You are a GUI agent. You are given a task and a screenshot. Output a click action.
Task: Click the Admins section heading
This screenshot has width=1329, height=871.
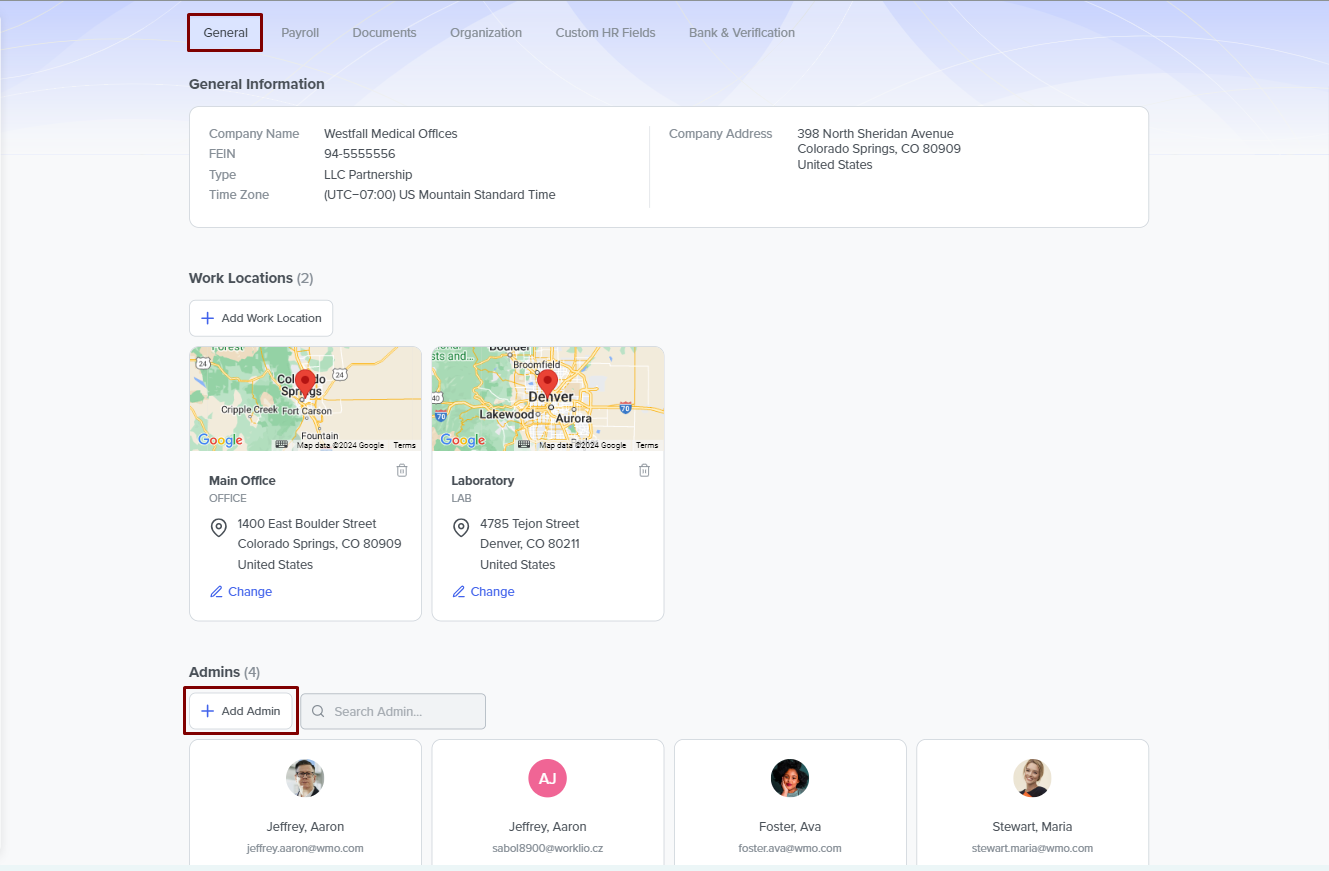pyautogui.click(x=225, y=672)
